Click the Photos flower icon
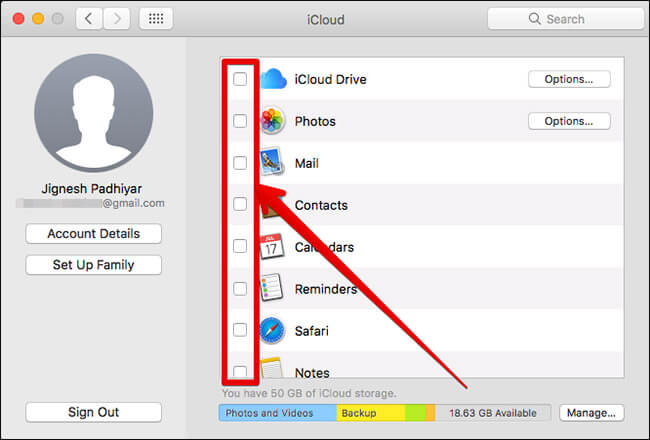This screenshot has width=650, height=440. [272, 121]
